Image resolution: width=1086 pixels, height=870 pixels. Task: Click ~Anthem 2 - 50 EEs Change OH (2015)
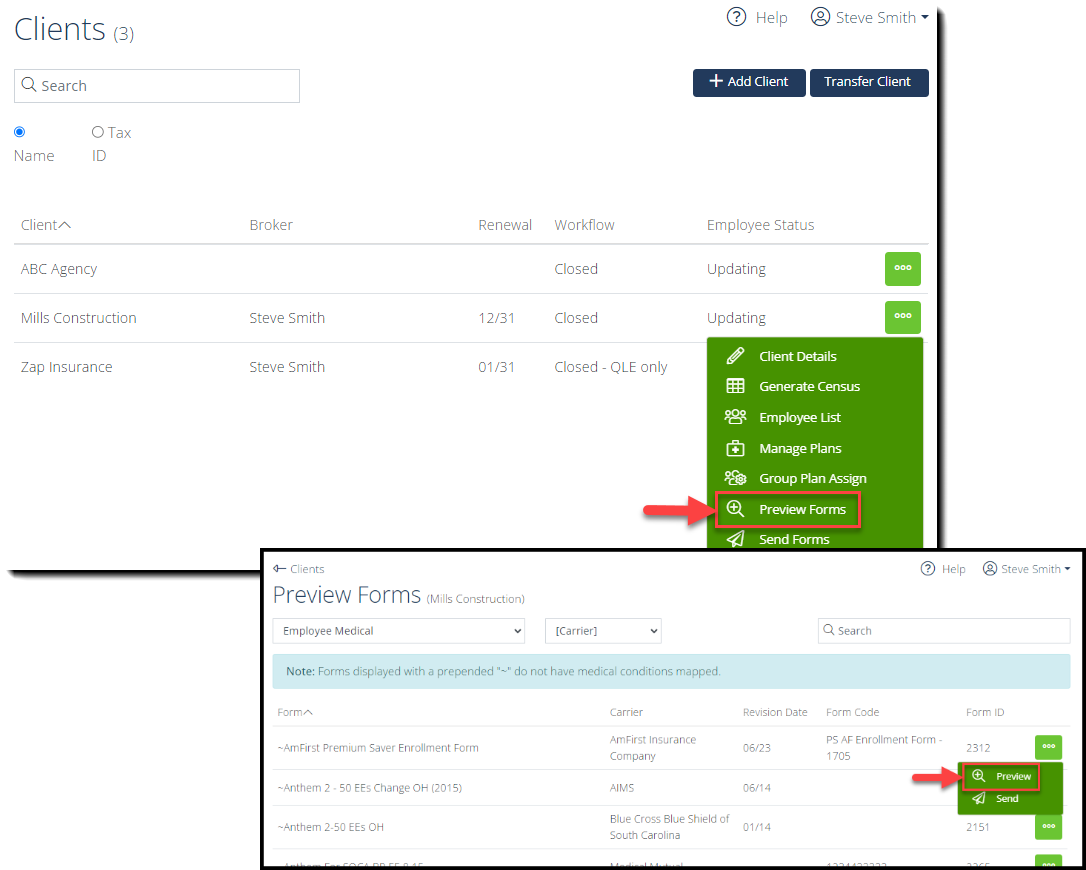pyautogui.click(x=369, y=788)
